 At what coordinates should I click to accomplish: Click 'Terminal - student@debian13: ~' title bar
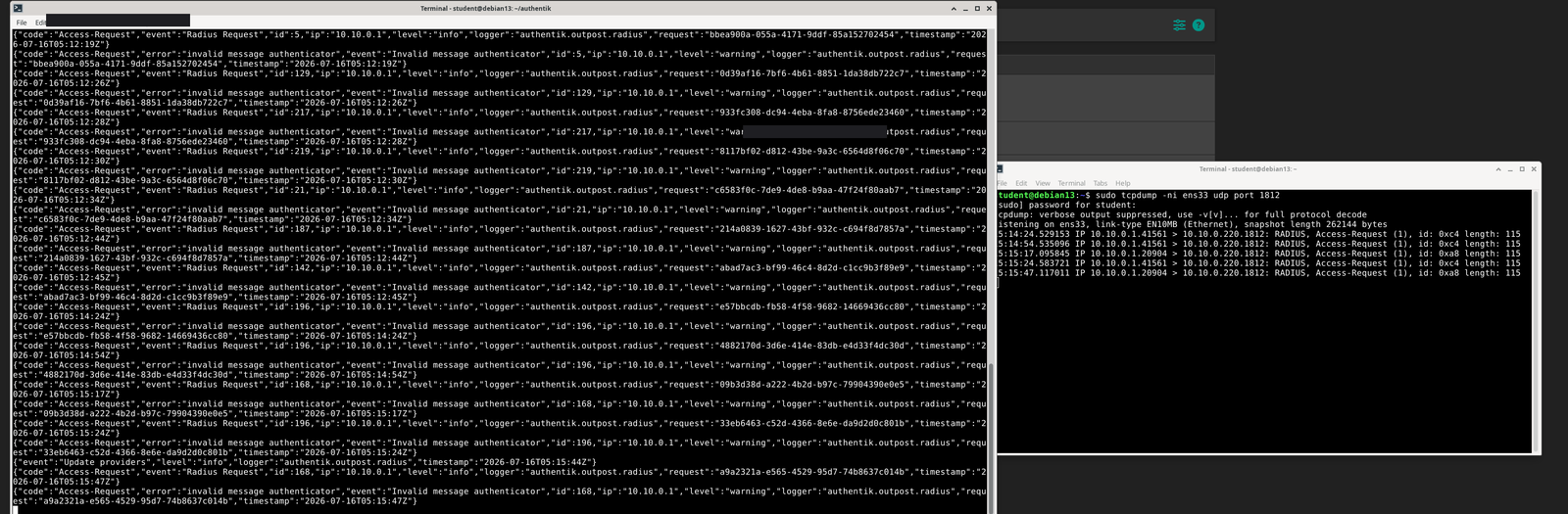tap(1248, 169)
